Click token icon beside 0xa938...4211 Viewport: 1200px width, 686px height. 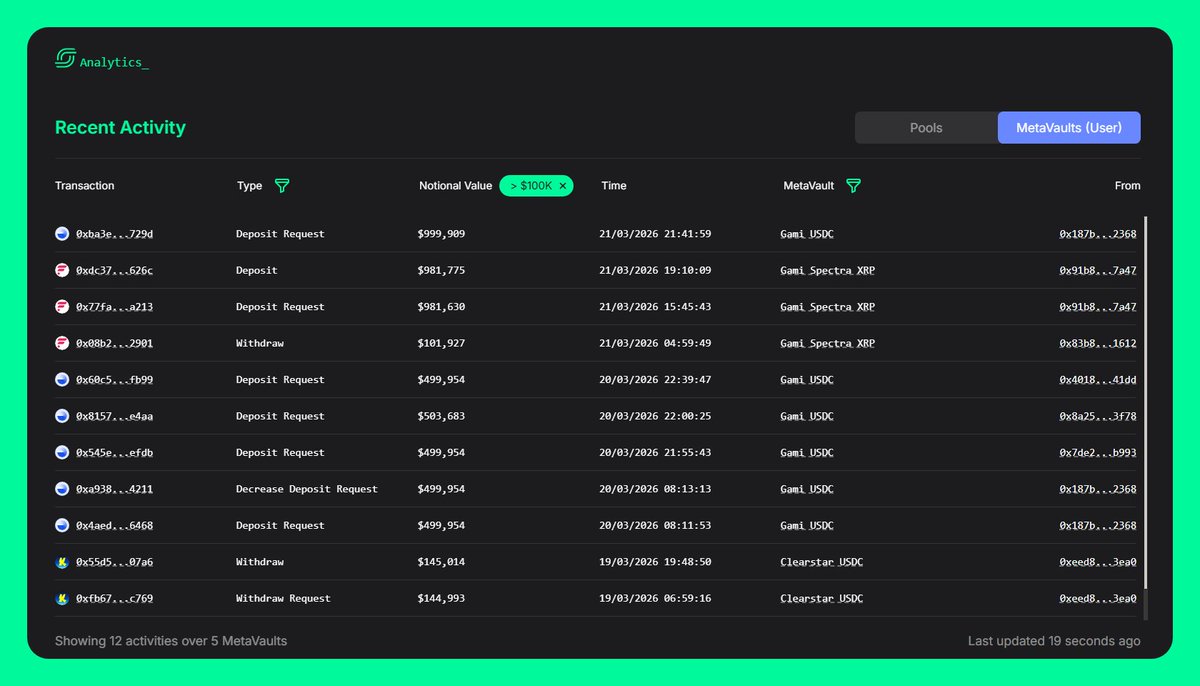(62, 489)
